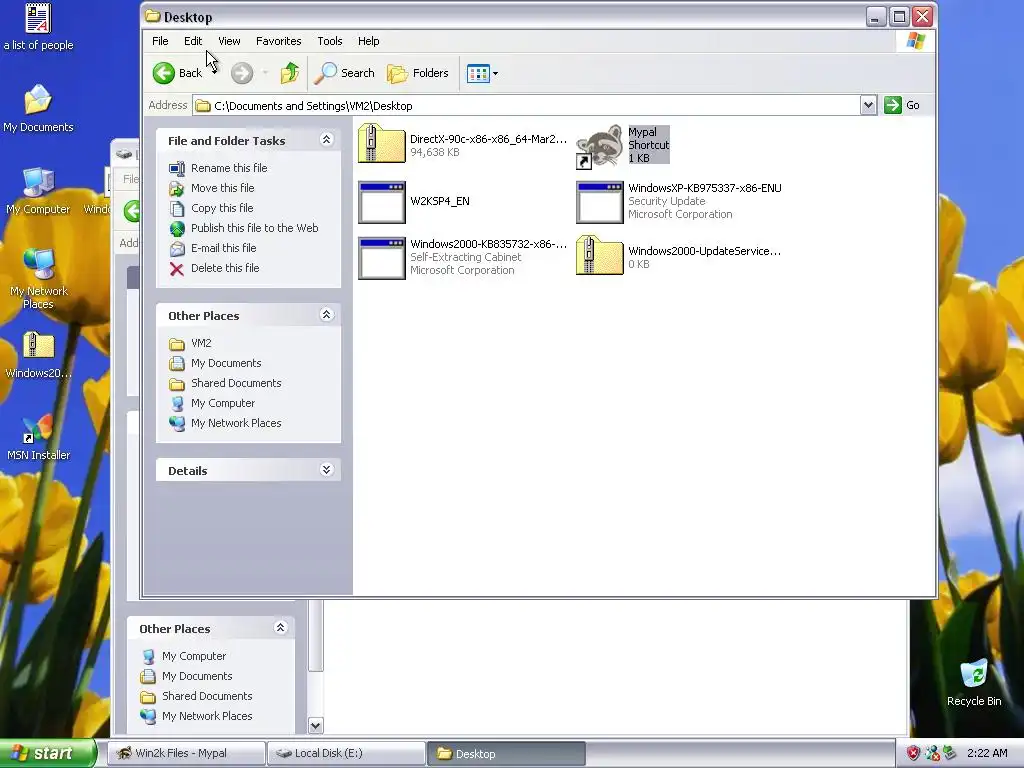Select 'a list of people' desktop icon
This screenshot has width=1024, height=768.
38,27
